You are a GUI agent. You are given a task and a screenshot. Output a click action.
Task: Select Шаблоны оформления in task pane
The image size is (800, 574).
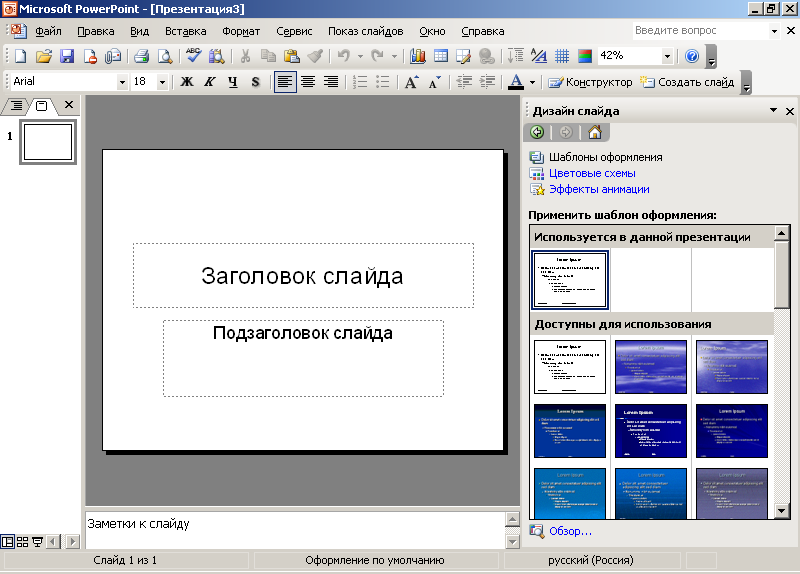[605, 157]
